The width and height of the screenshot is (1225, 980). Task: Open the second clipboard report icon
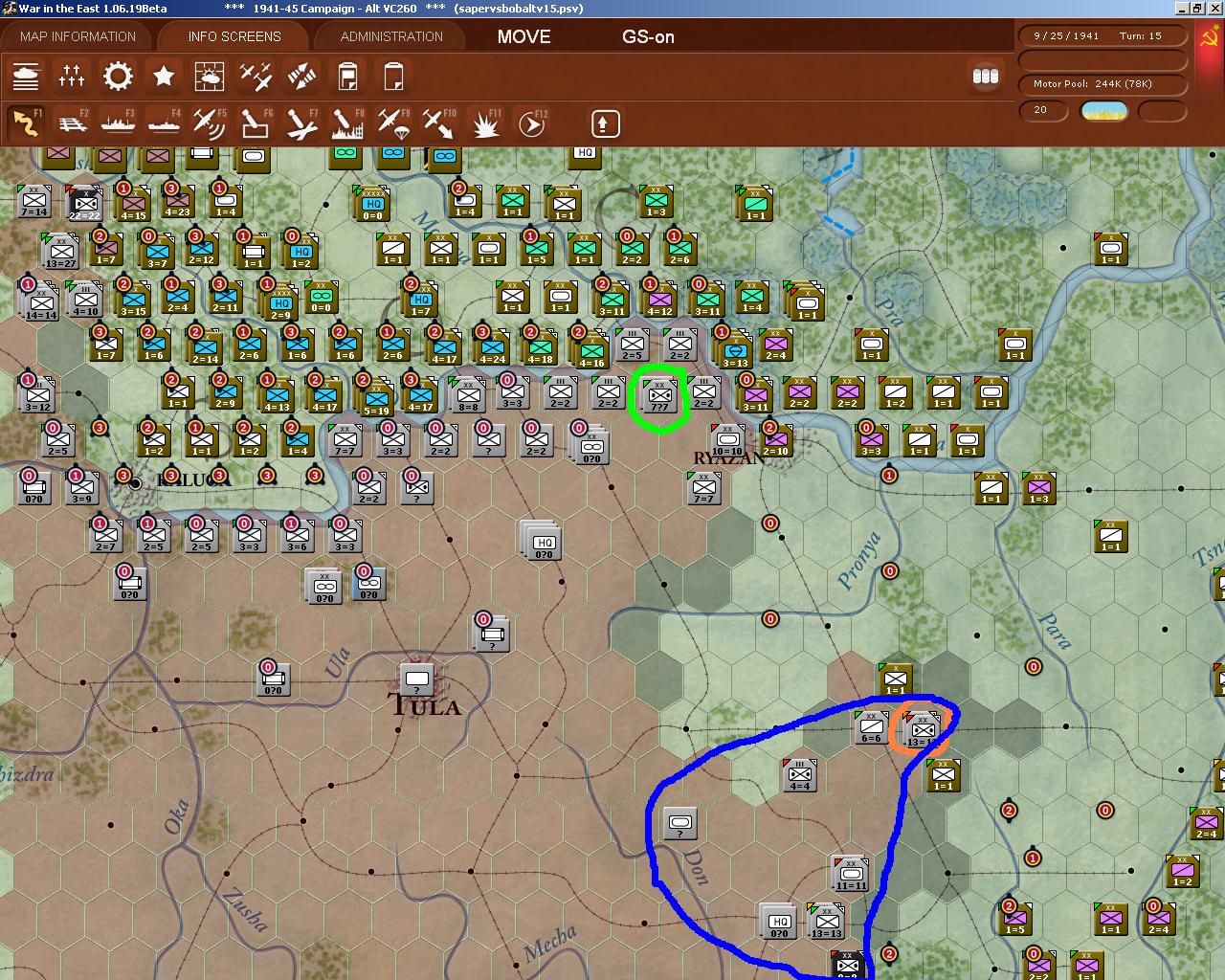(x=393, y=76)
